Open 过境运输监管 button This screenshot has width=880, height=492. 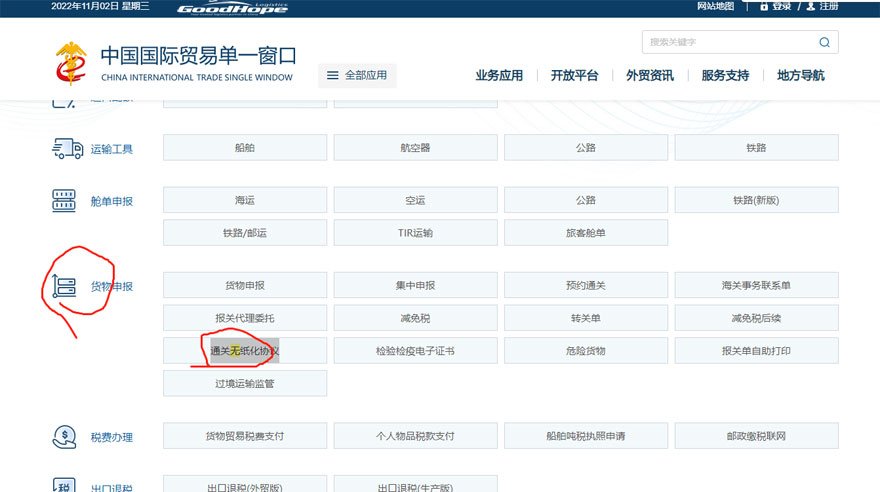tap(245, 384)
